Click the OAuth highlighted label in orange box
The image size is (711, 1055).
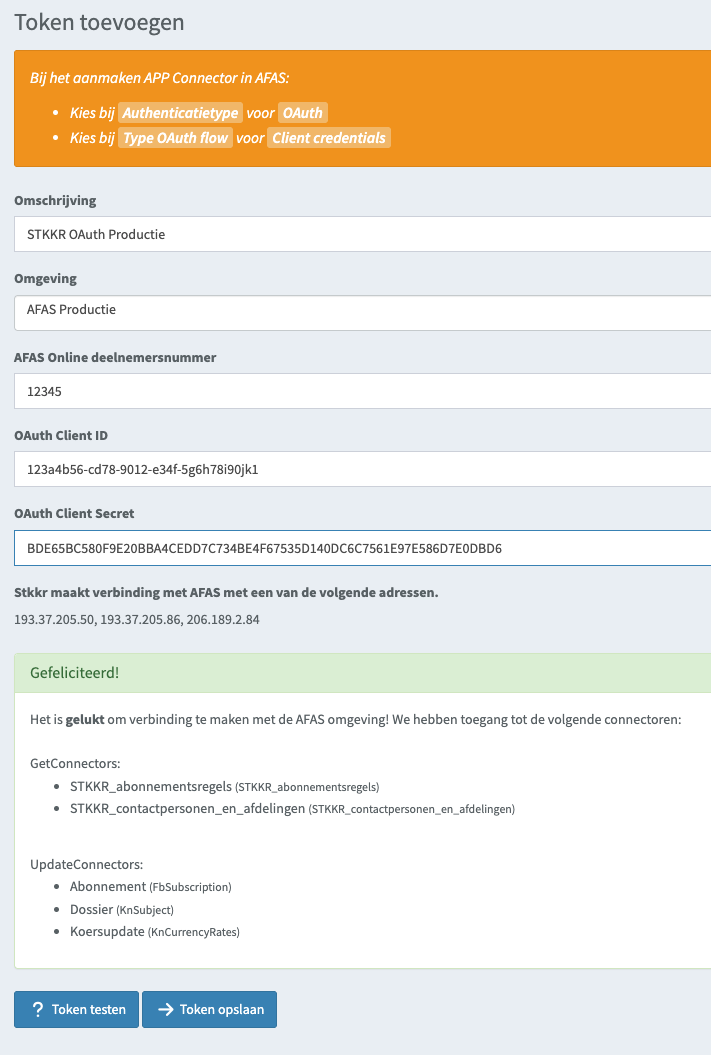pos(303,113)
